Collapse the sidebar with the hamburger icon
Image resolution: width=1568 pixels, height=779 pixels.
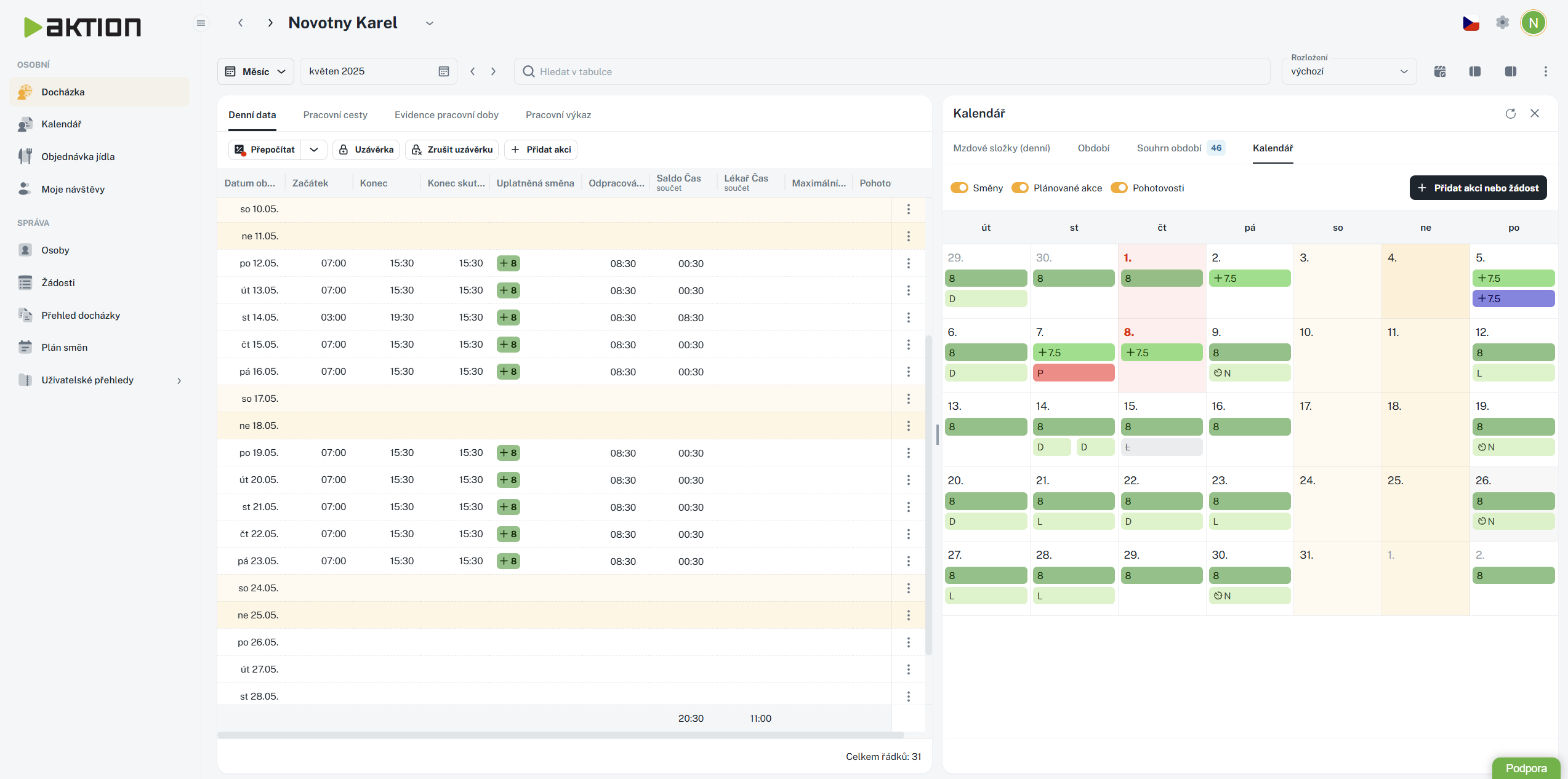pyautogui.click(x=201, y=23)
